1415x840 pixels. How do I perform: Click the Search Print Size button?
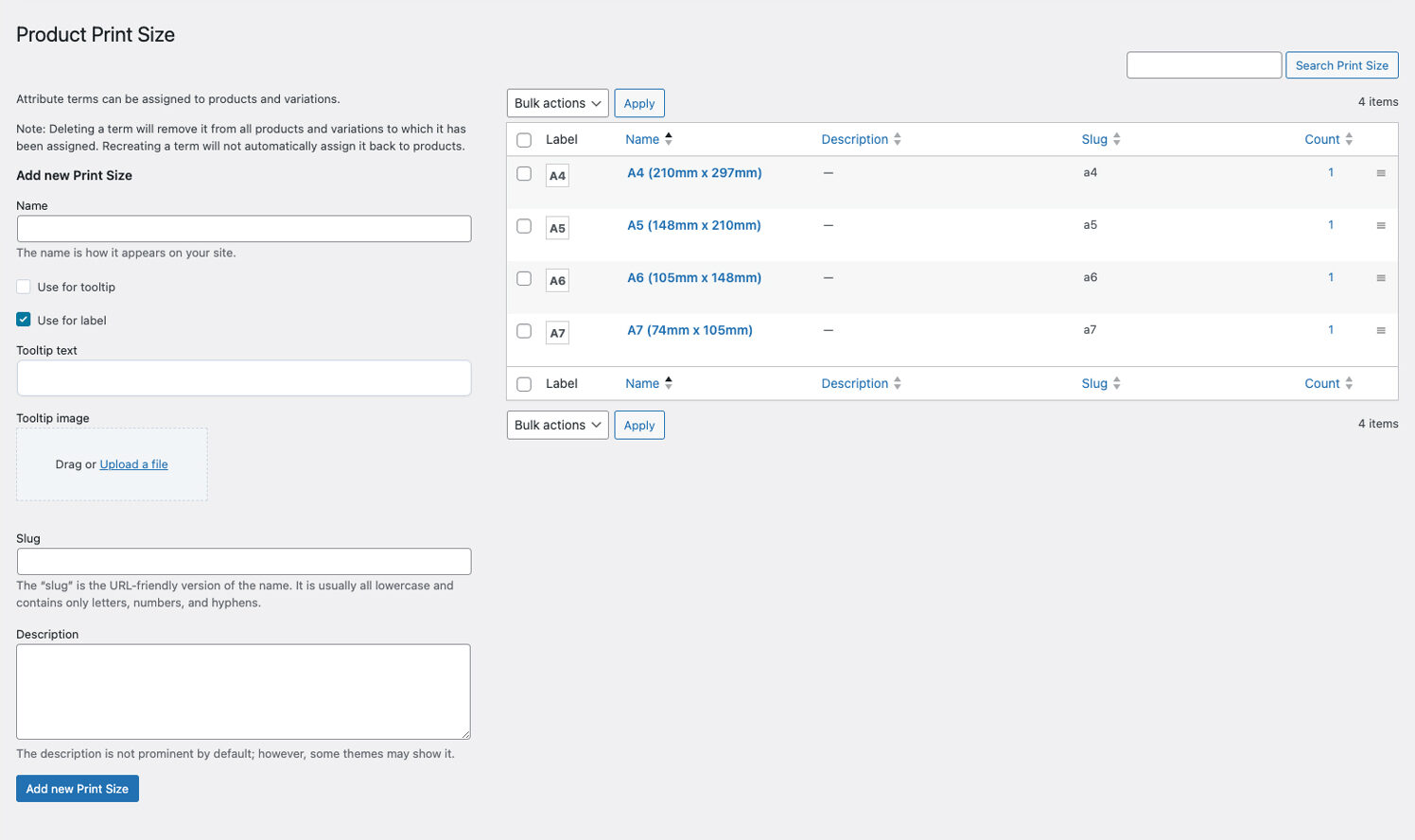tap(1341, 65)
